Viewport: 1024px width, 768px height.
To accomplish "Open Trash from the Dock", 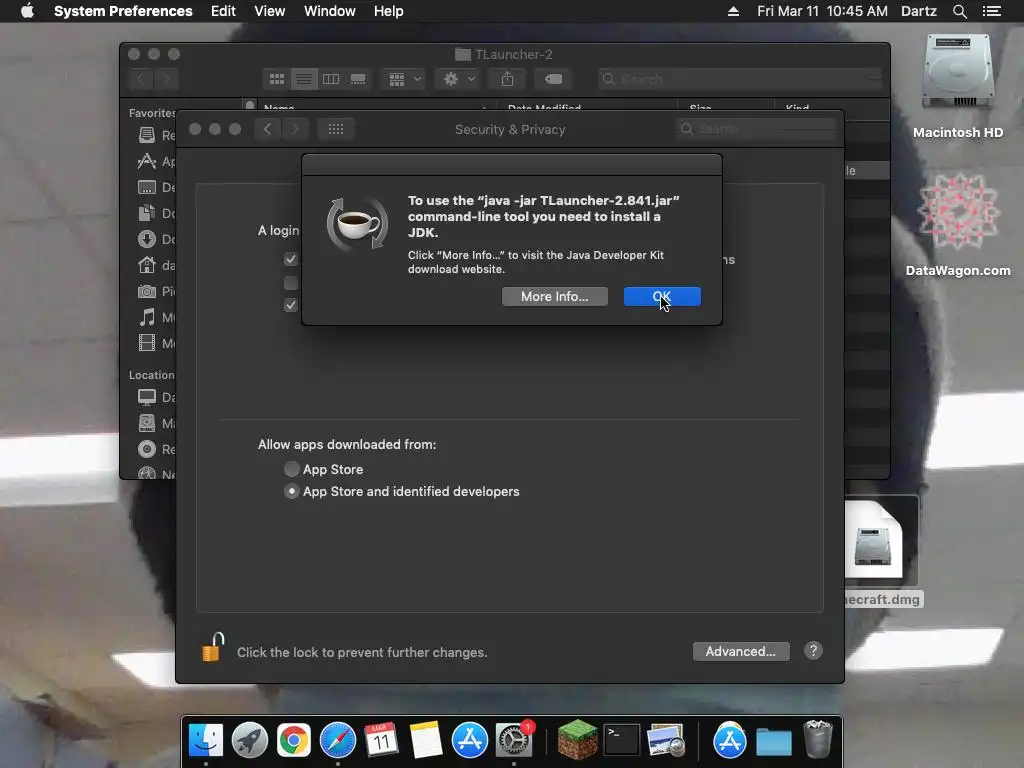I will click(817, 739).
